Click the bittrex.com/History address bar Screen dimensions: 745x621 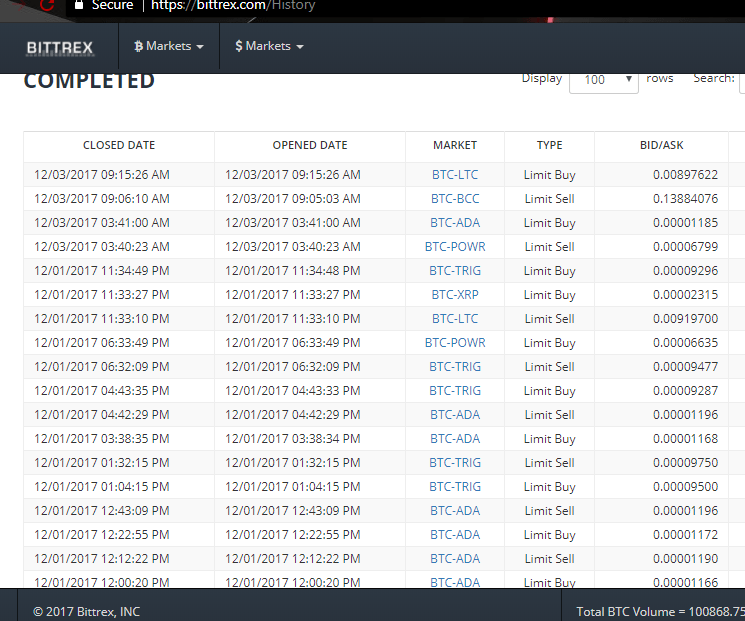click(240, 6)
